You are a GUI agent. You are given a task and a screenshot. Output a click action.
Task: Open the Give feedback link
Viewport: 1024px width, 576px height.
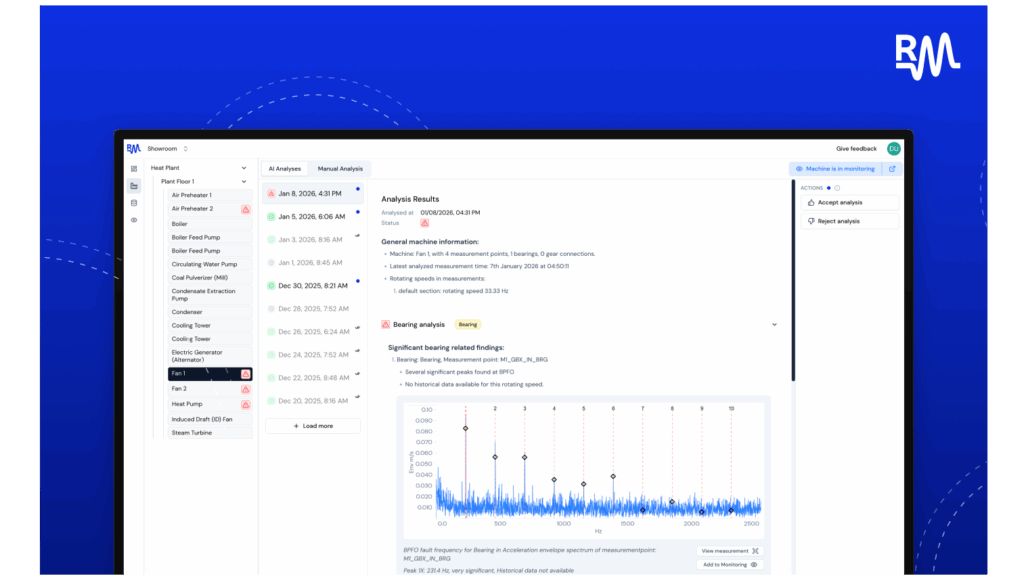point(855,147)
